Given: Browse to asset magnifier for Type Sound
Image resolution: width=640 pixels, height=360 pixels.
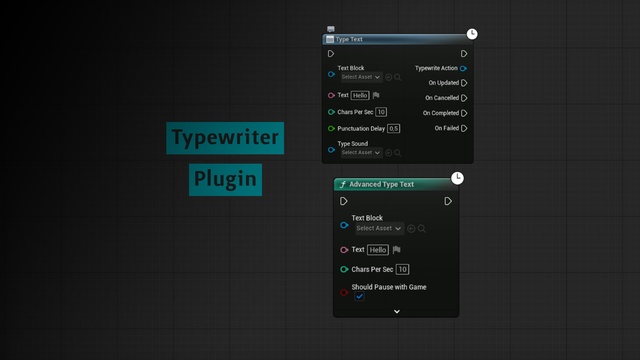Looking at the screenshot, I should (x=398, y=153).
